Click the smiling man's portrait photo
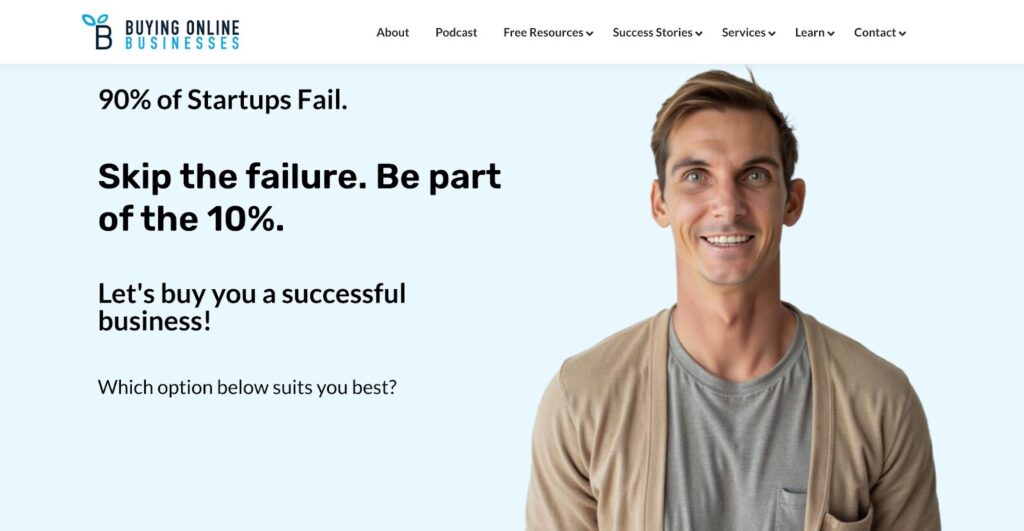 click(733, 299)
